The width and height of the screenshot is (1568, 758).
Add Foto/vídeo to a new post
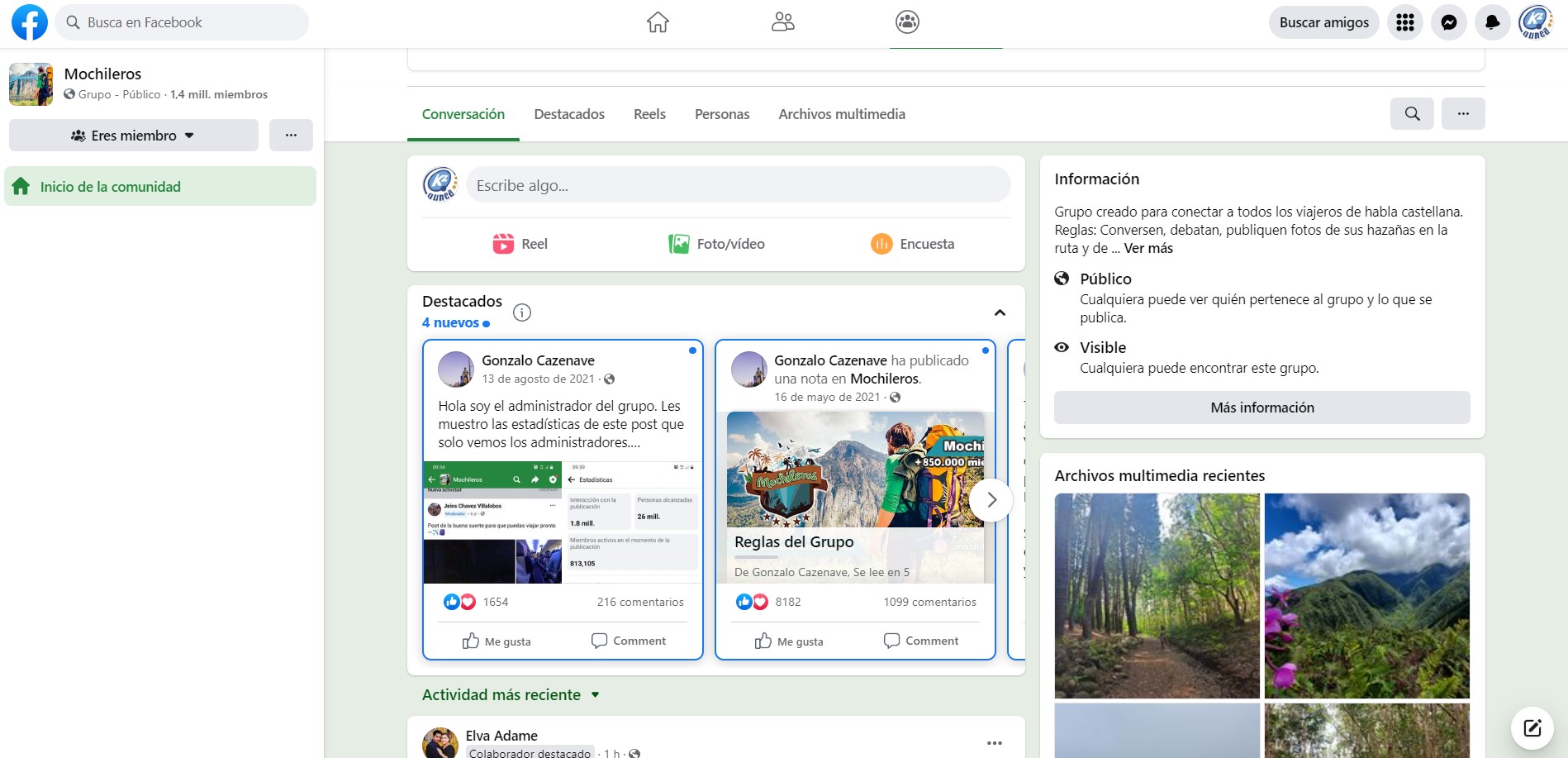(716, 244)
